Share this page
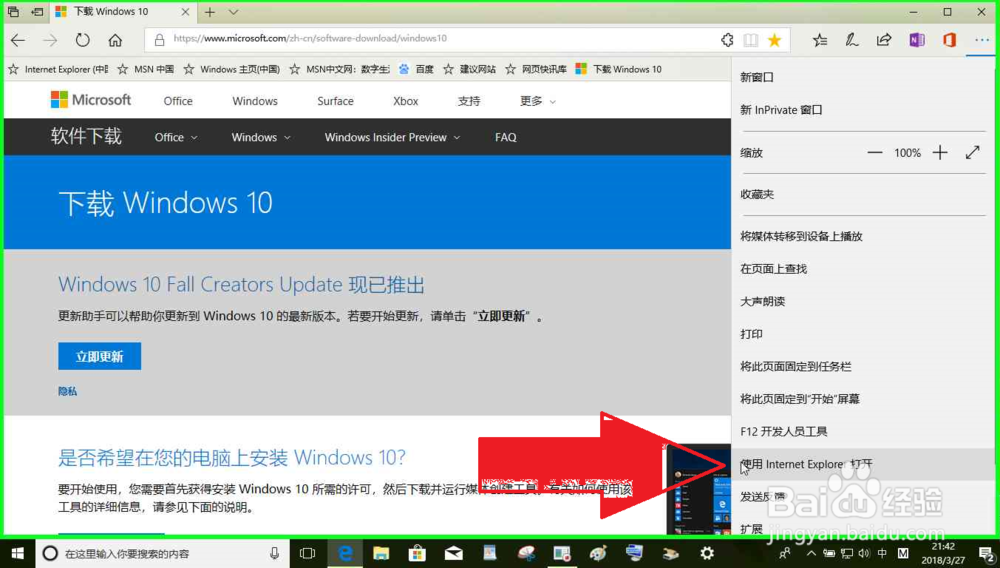This screenshot has width=1000, height=568. point(884,40)
